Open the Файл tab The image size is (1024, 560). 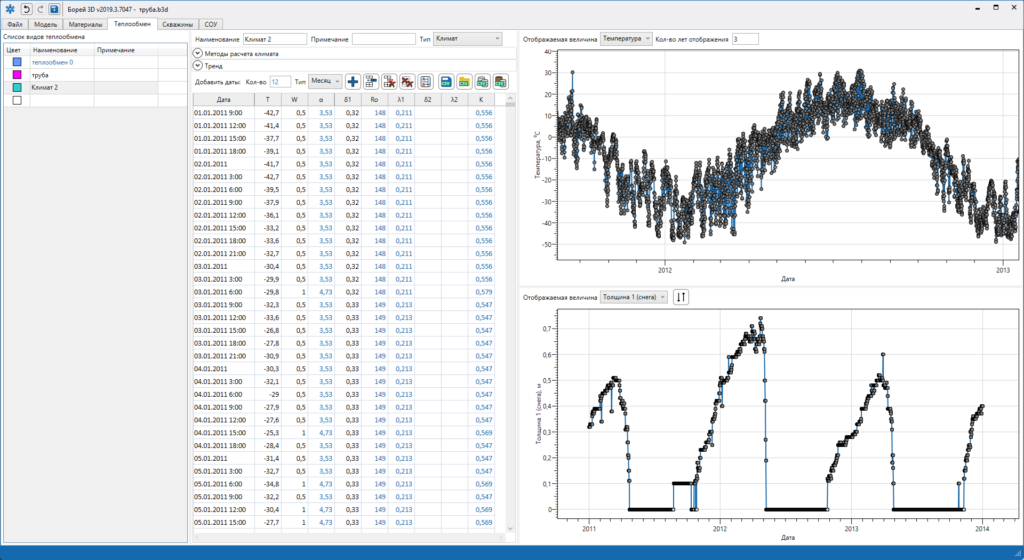(x=15, y=24)
